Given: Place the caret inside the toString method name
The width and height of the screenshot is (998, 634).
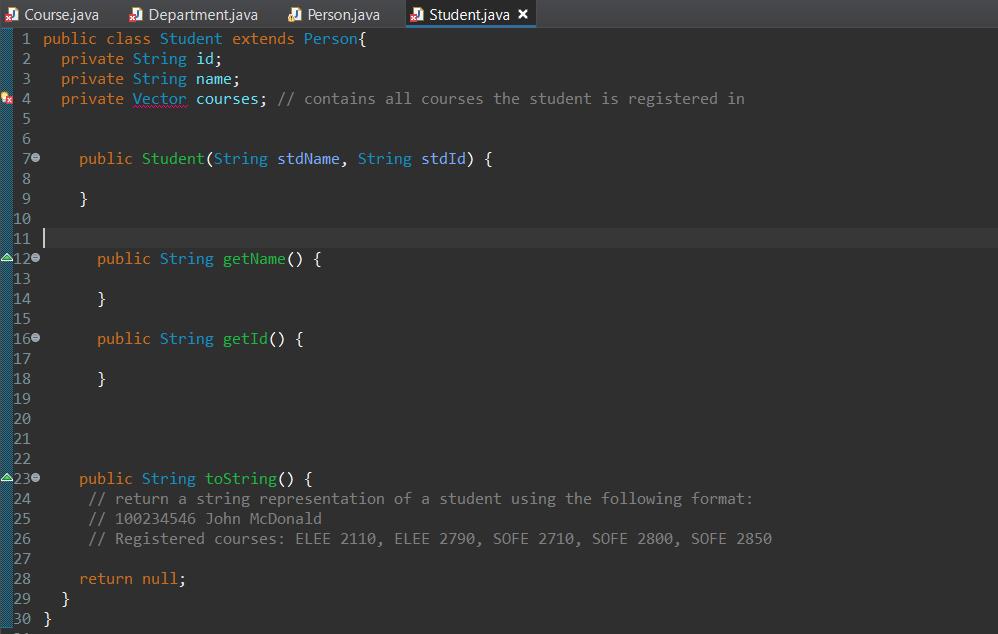Looking at the screenshot, I should [x=240, y=478].
